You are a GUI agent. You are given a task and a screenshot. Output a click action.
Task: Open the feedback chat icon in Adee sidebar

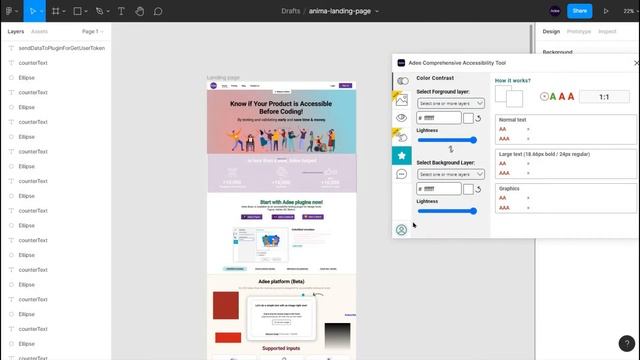tap(402, 174)
